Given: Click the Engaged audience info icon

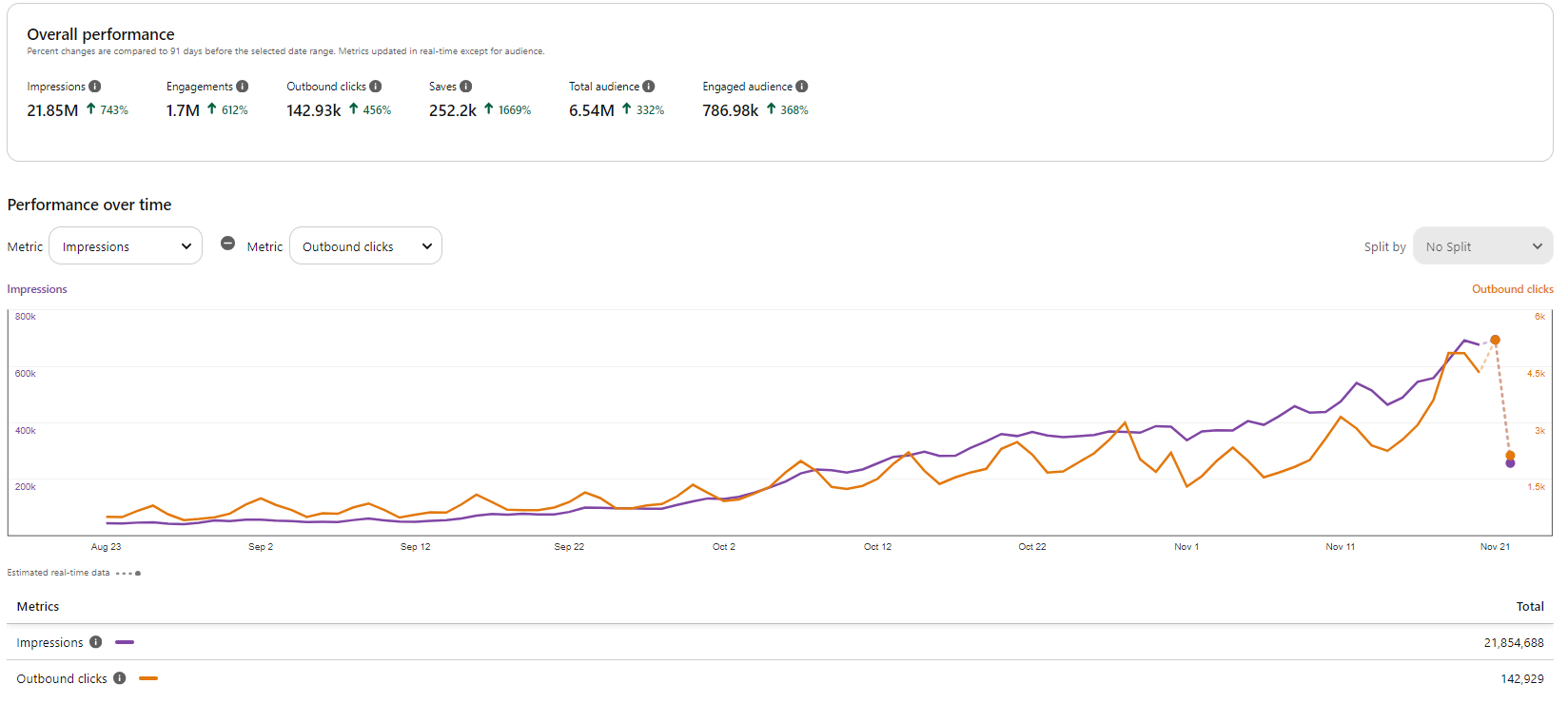Looking at the screenshot, I should 802,87.
